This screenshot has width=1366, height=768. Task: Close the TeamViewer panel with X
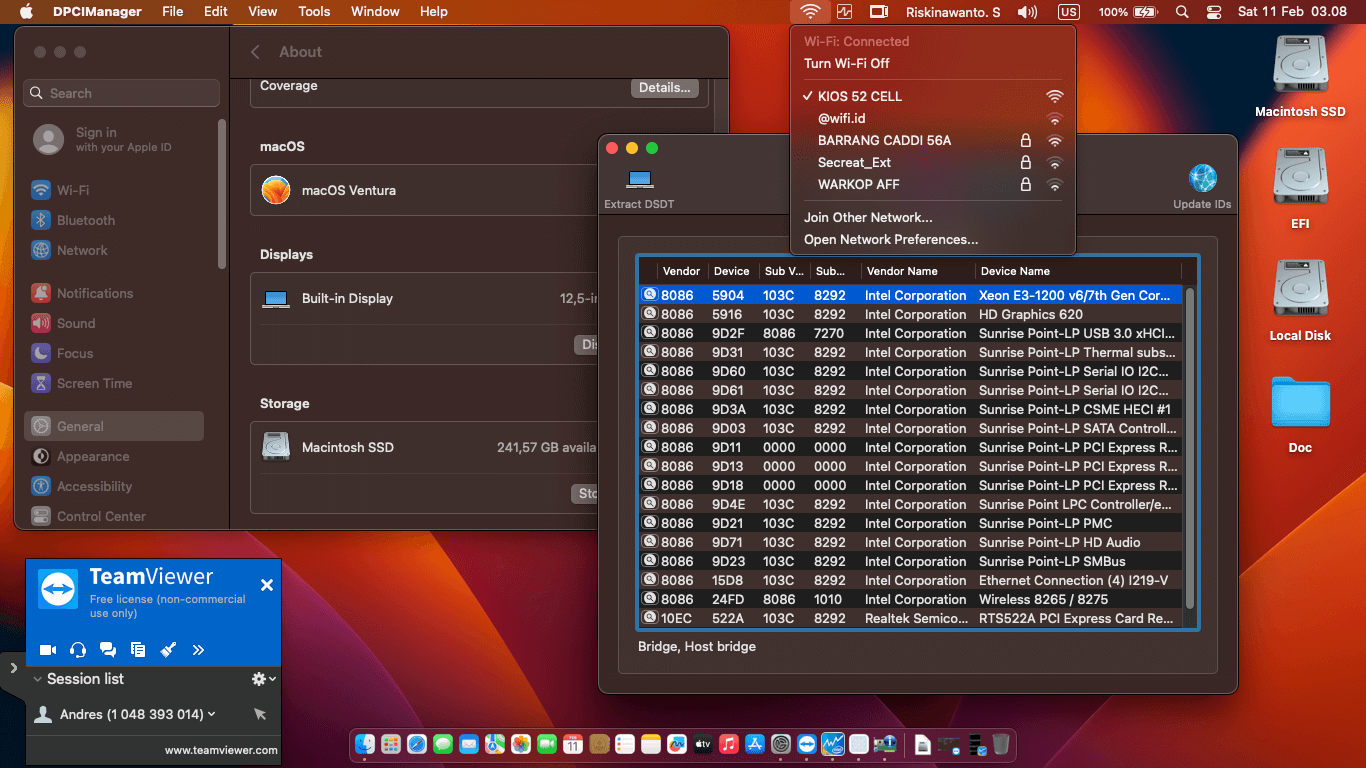click(267, 585)
